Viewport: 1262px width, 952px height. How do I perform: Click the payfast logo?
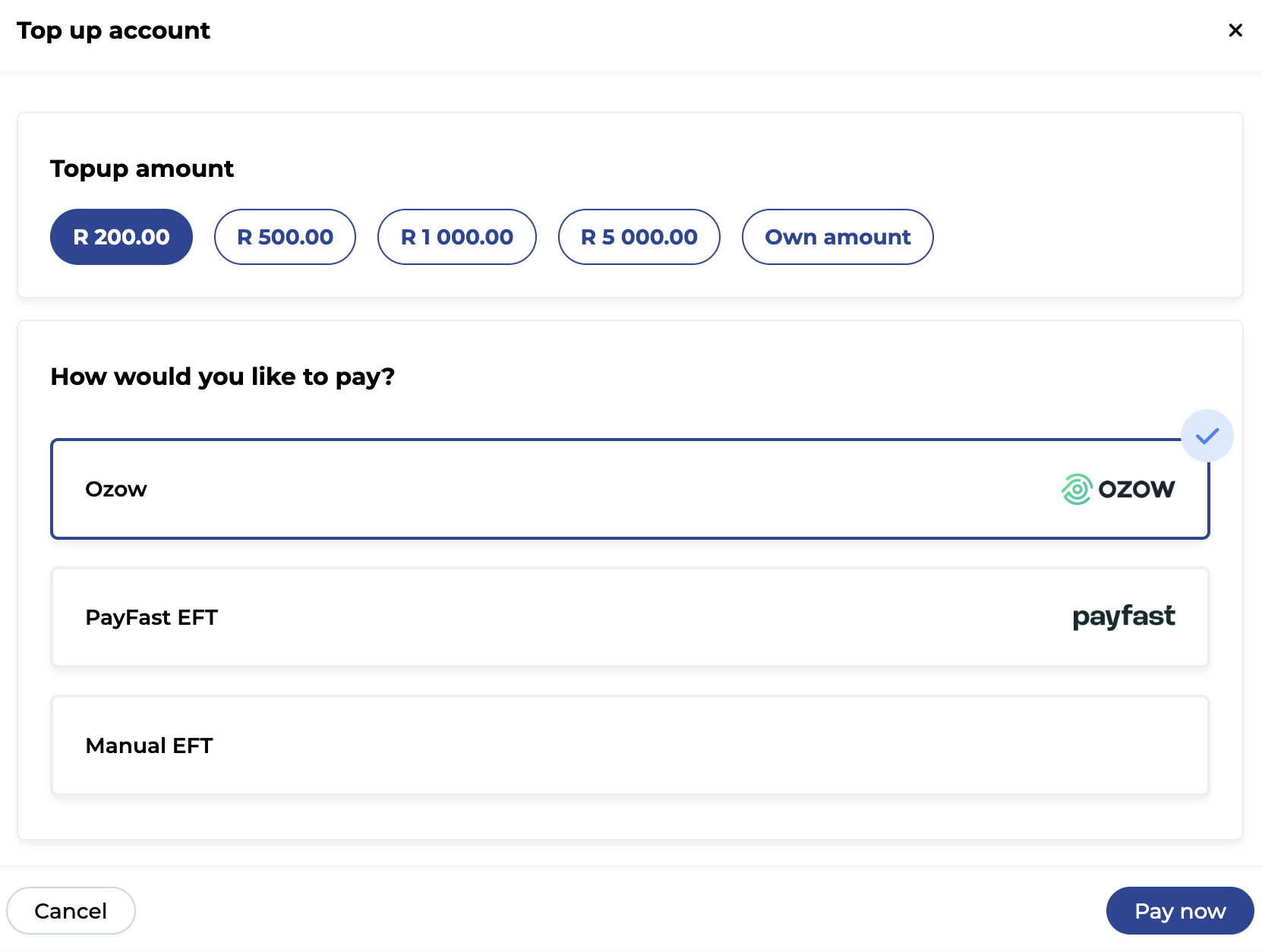[x=1124, y=617]
